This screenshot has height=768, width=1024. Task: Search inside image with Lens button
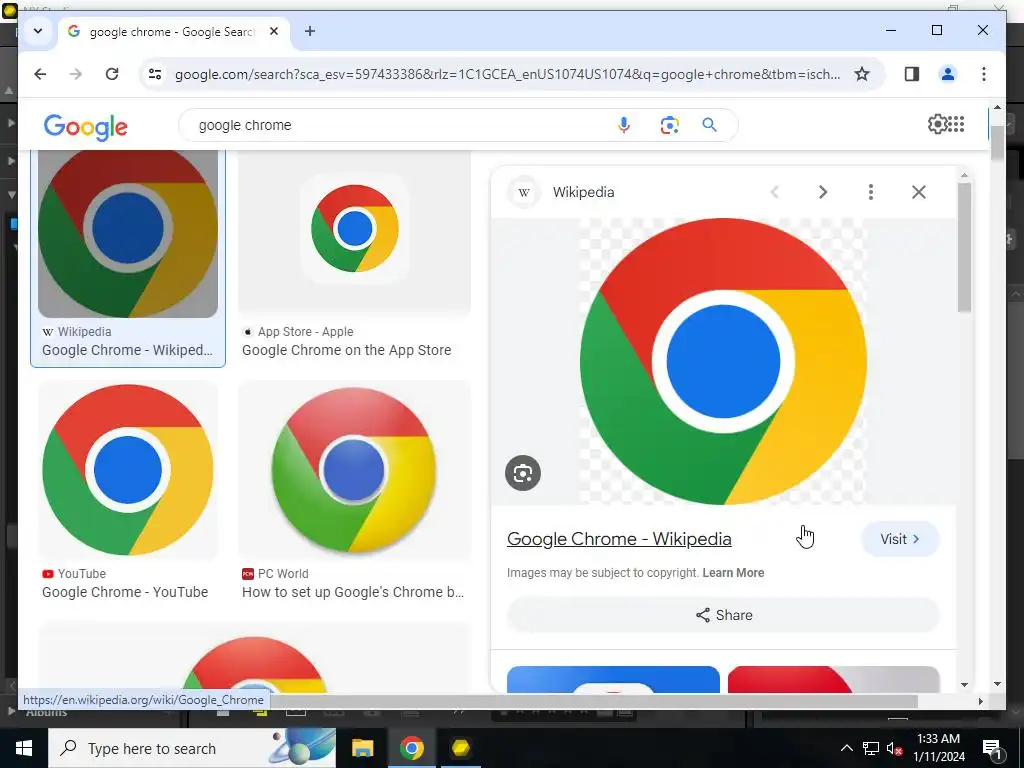tap(522, 473)
